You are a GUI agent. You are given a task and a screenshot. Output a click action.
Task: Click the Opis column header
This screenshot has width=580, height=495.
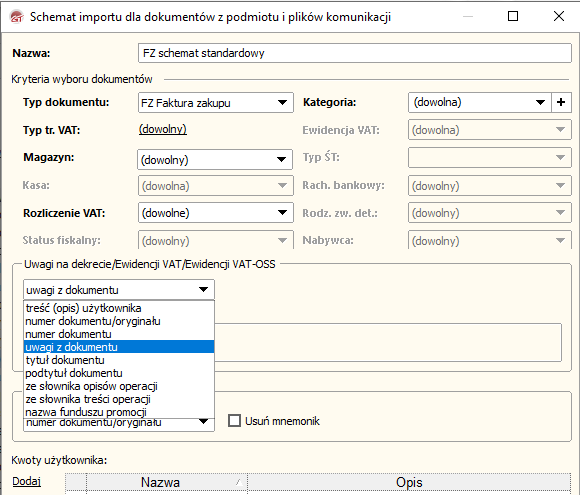point(409,482)
